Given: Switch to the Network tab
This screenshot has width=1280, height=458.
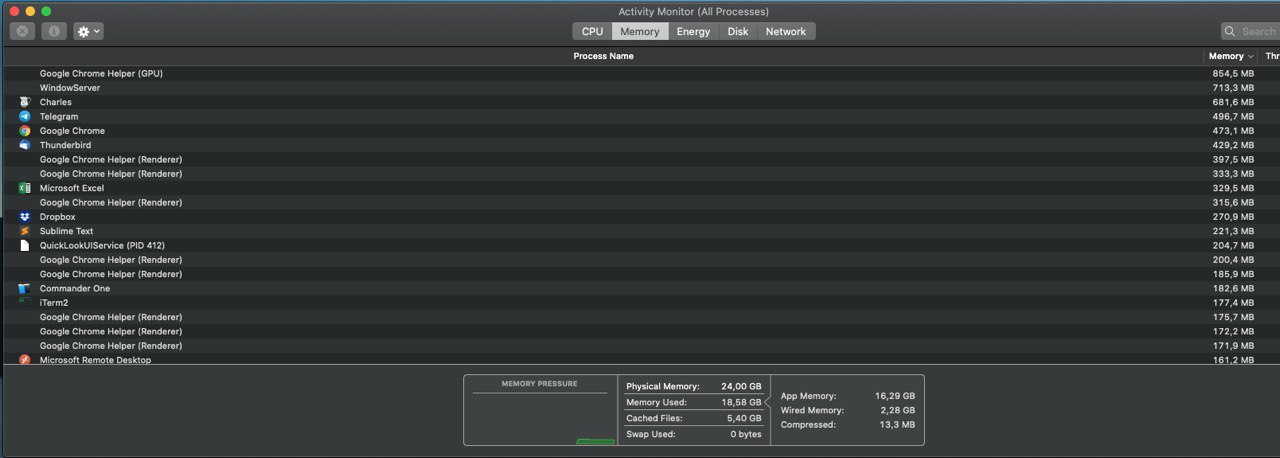Looking at the screenshot, I should 786,31.
